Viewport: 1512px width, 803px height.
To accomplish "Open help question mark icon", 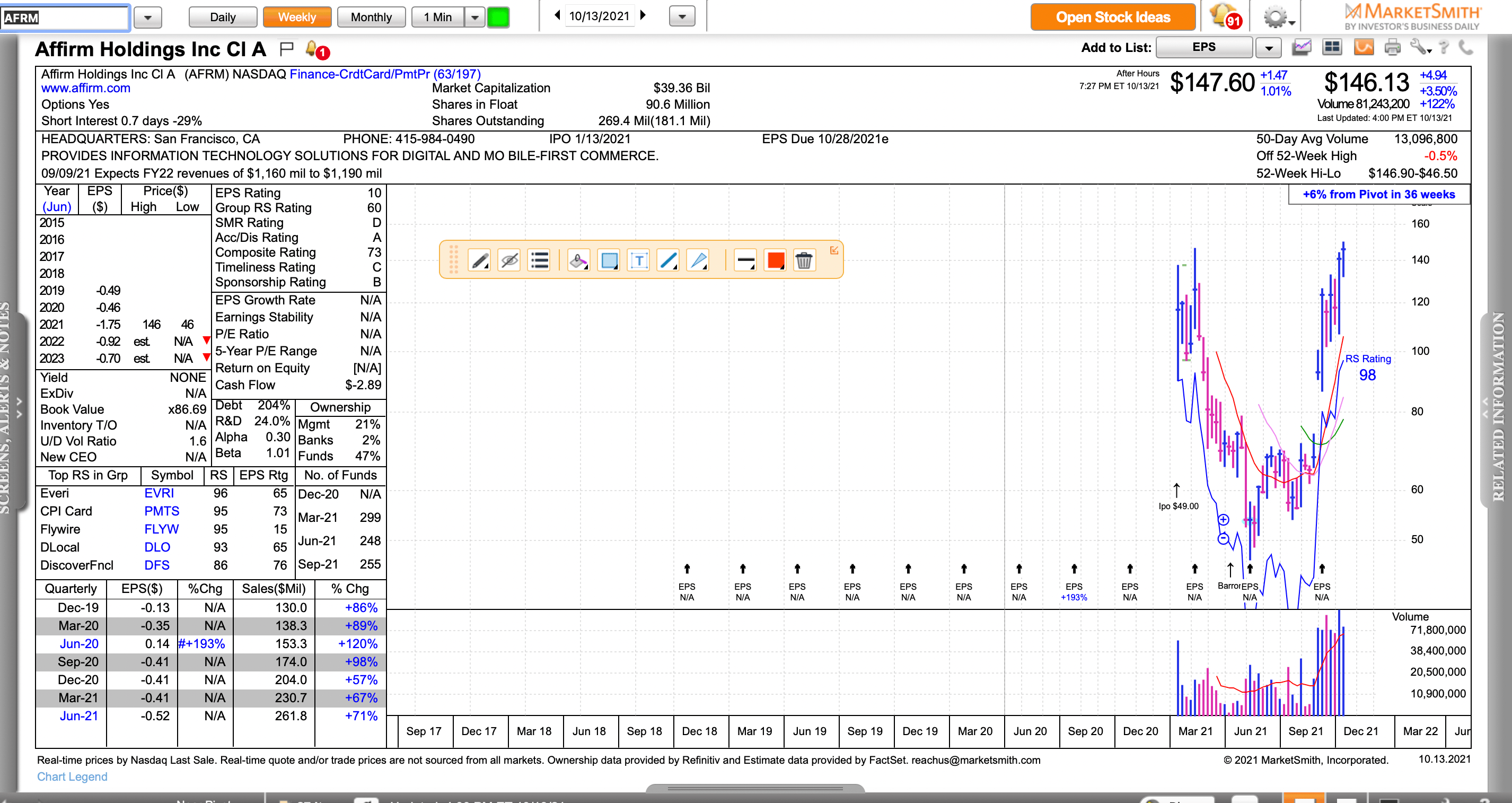I will [1444, 48].
